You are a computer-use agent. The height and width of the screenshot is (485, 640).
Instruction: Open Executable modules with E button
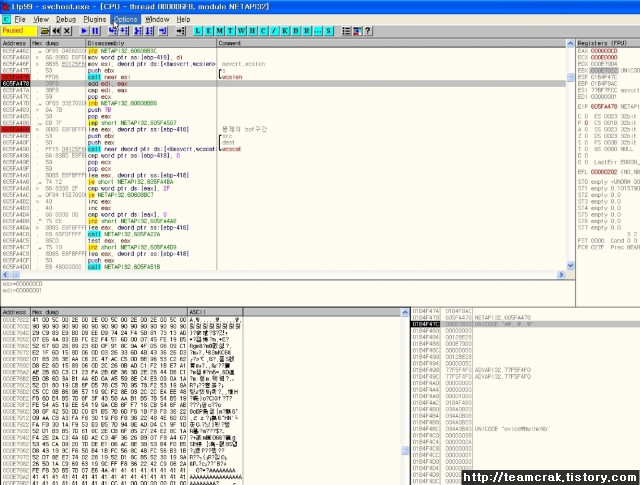[x=209, y=31]
